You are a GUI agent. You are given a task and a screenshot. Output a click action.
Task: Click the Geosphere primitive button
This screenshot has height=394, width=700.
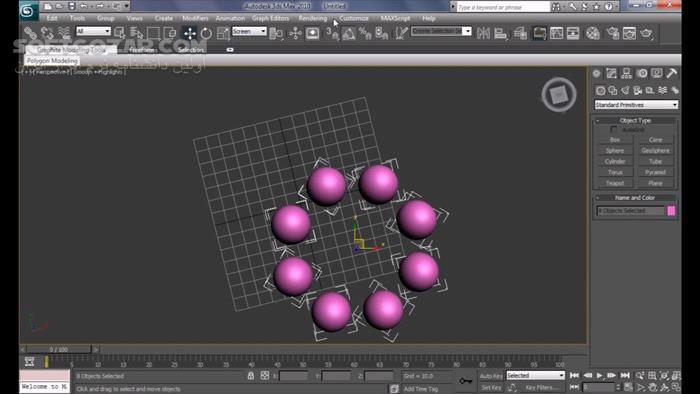click(655, 151)
